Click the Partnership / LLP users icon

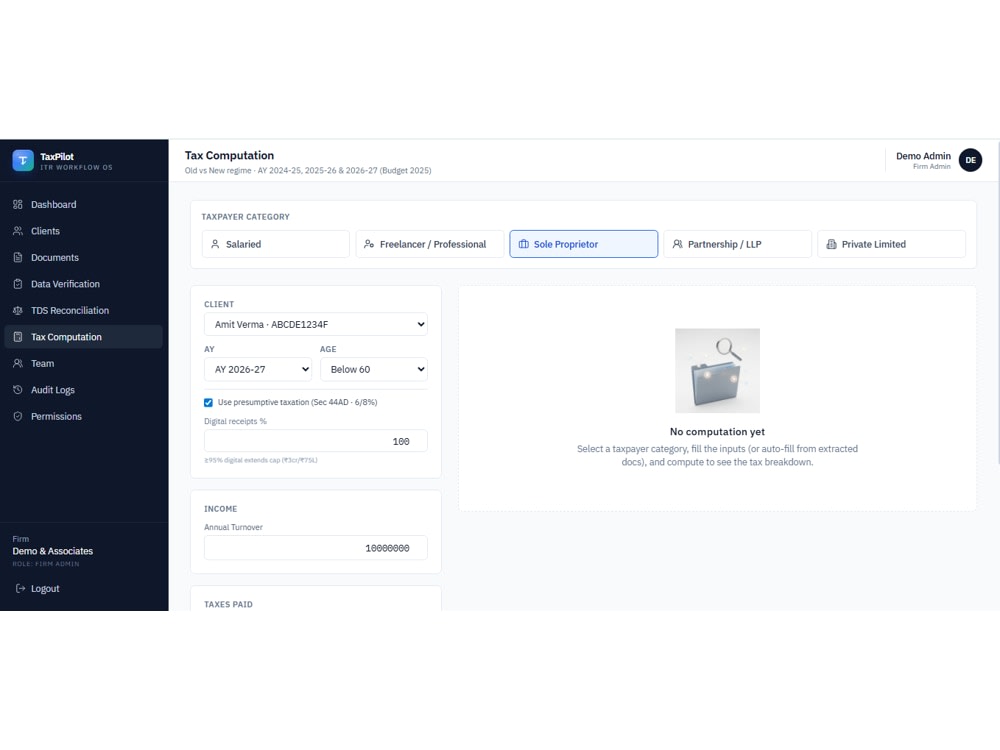677,244
